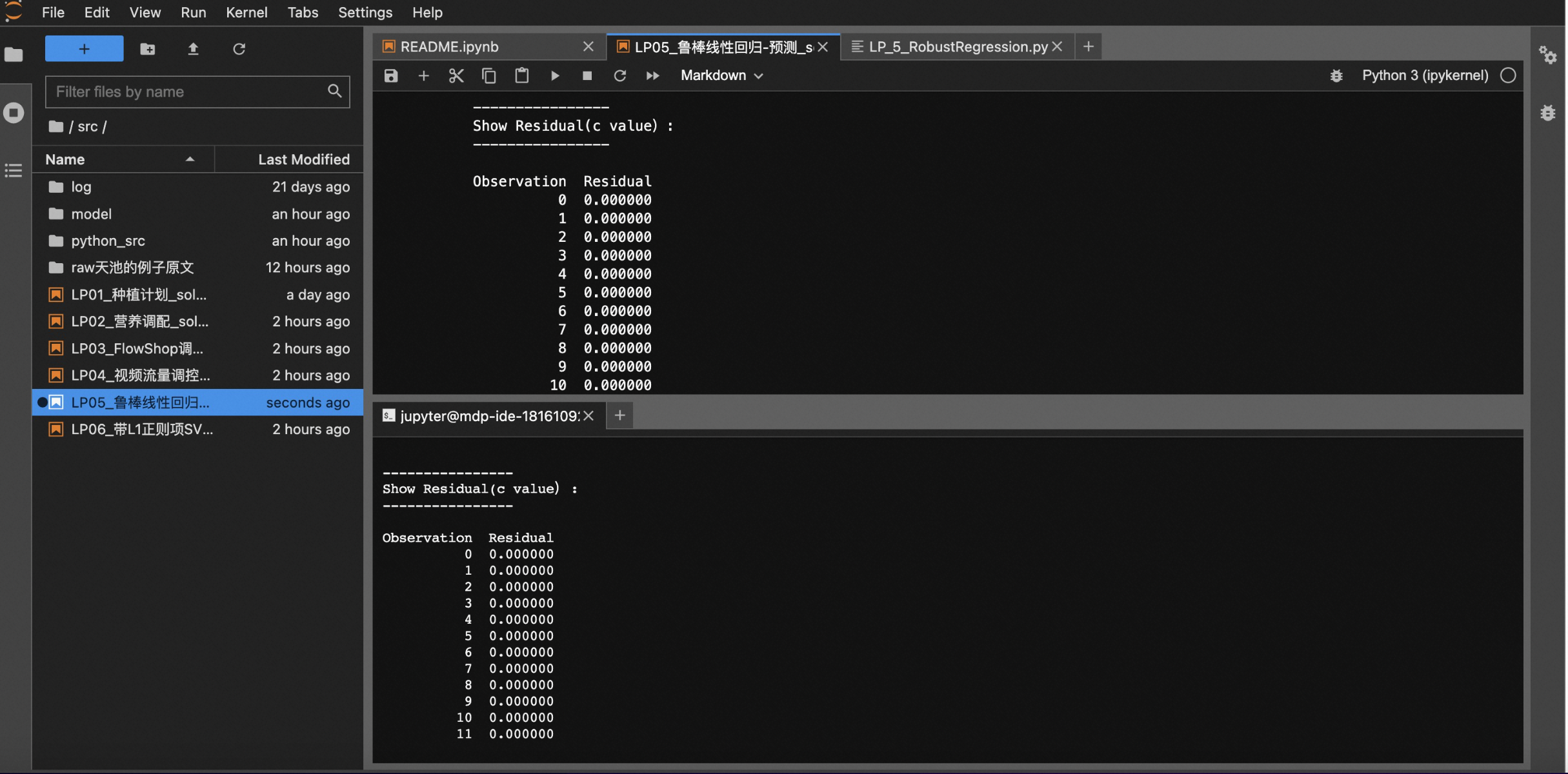1568x774 pixels.
Task: Close the LP_5_RobustRegression.py tab
Action: [1057, 46]
